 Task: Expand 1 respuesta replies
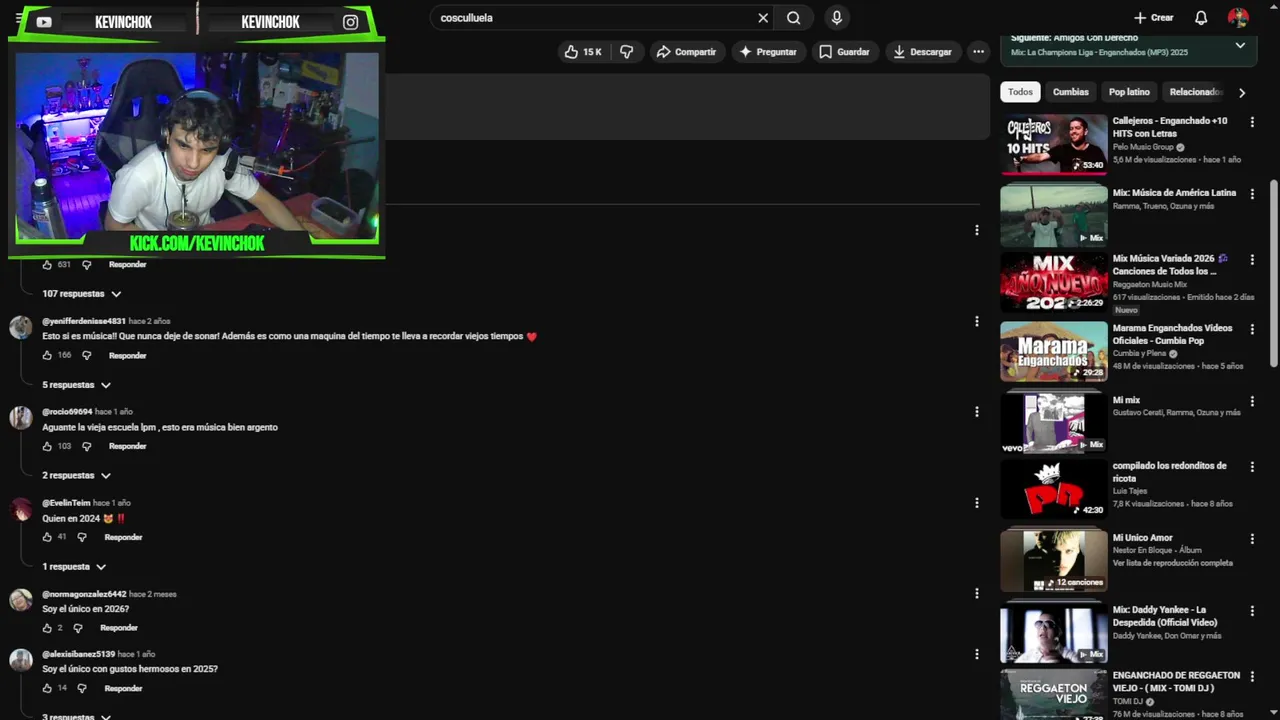74,567
